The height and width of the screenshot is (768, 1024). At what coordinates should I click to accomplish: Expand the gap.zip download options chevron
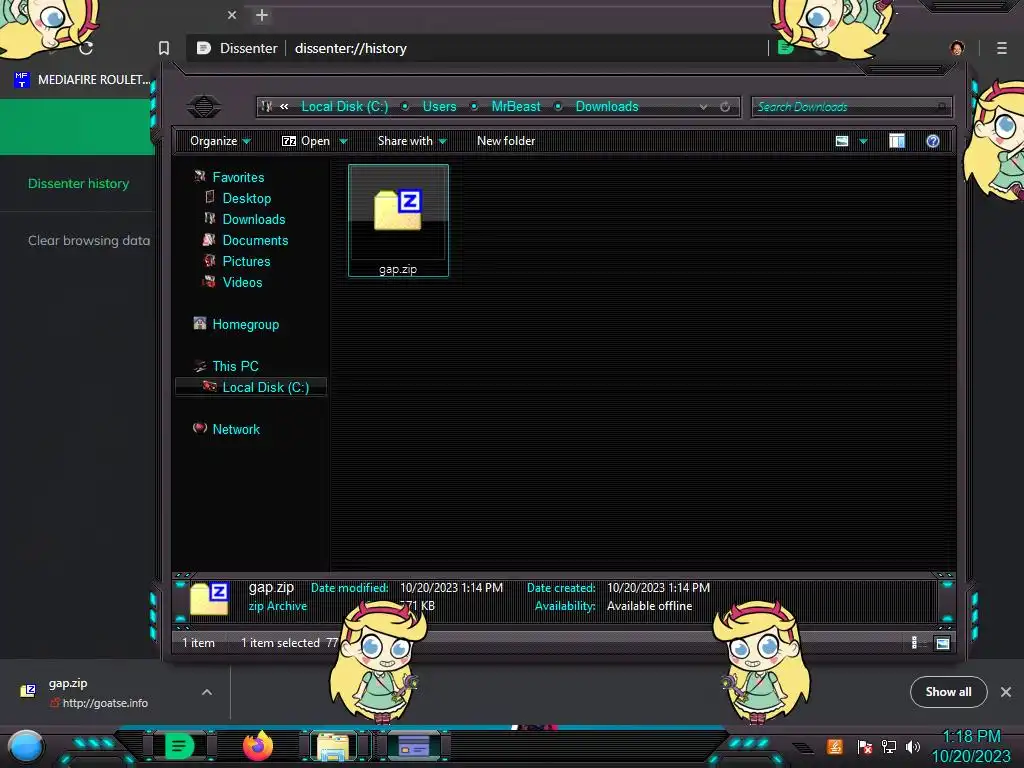[207, 692]
